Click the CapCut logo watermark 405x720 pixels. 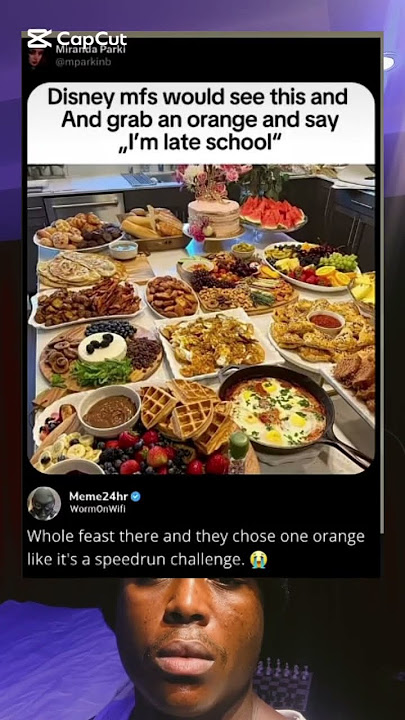click(77, 39)
